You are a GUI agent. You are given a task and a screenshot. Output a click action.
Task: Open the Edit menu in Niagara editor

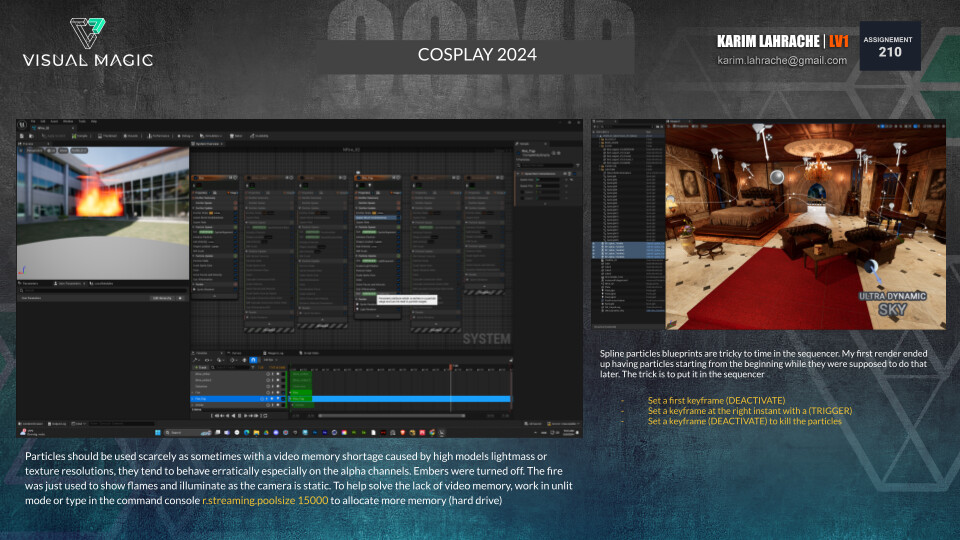coord(43,121)
